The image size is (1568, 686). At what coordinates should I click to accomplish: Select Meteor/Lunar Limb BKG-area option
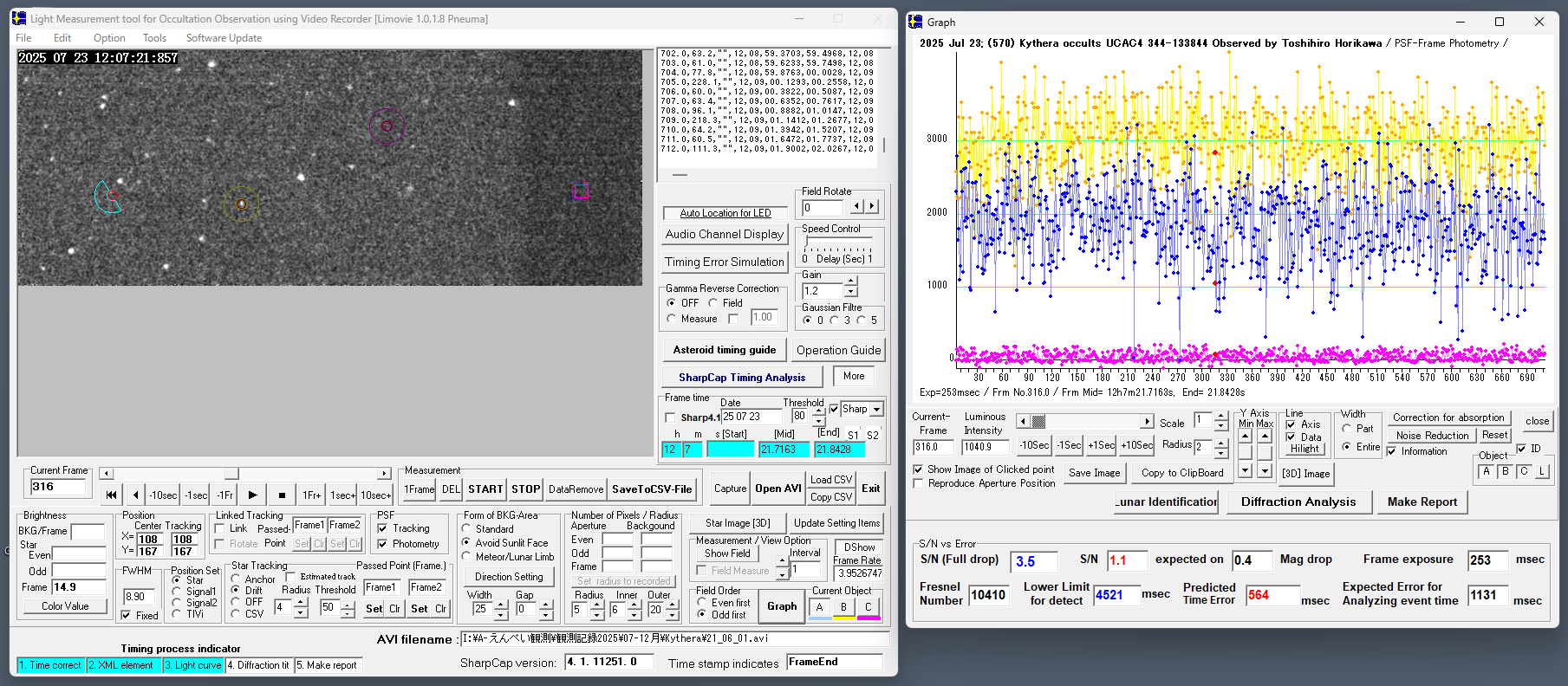[x=466, y=557]
